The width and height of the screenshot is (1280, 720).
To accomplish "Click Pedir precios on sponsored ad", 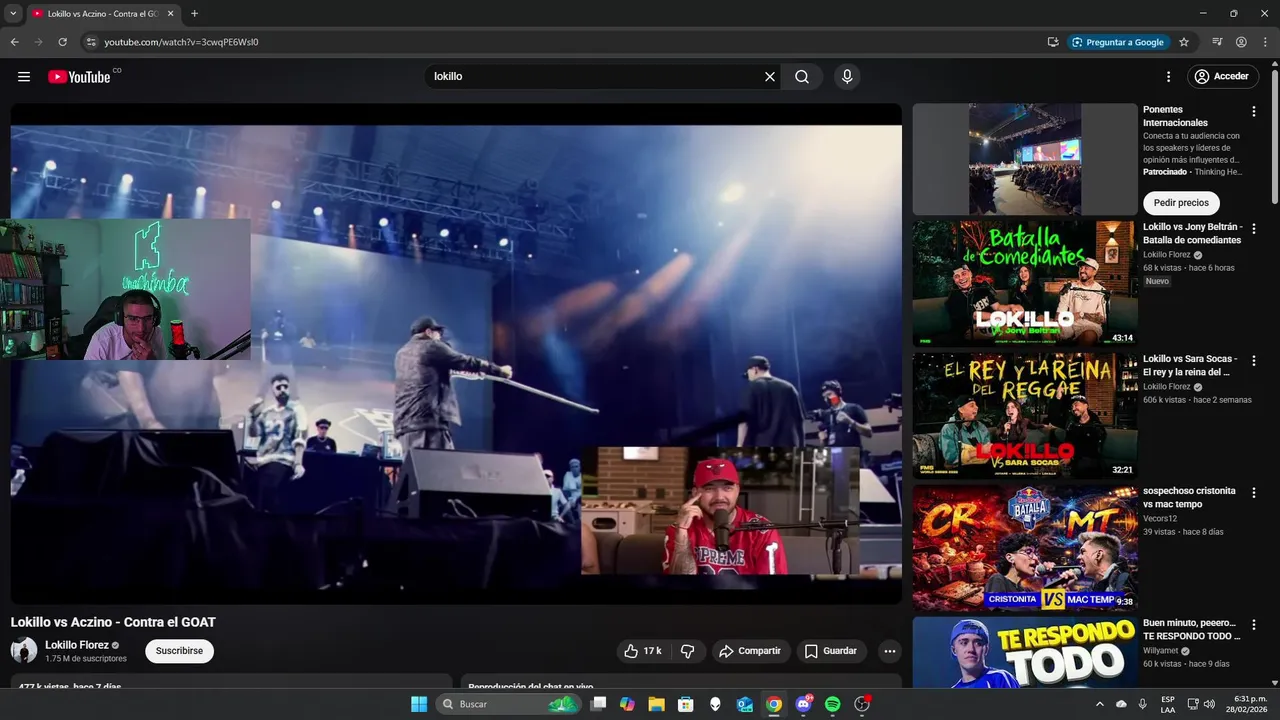I will pos(1181,203).
